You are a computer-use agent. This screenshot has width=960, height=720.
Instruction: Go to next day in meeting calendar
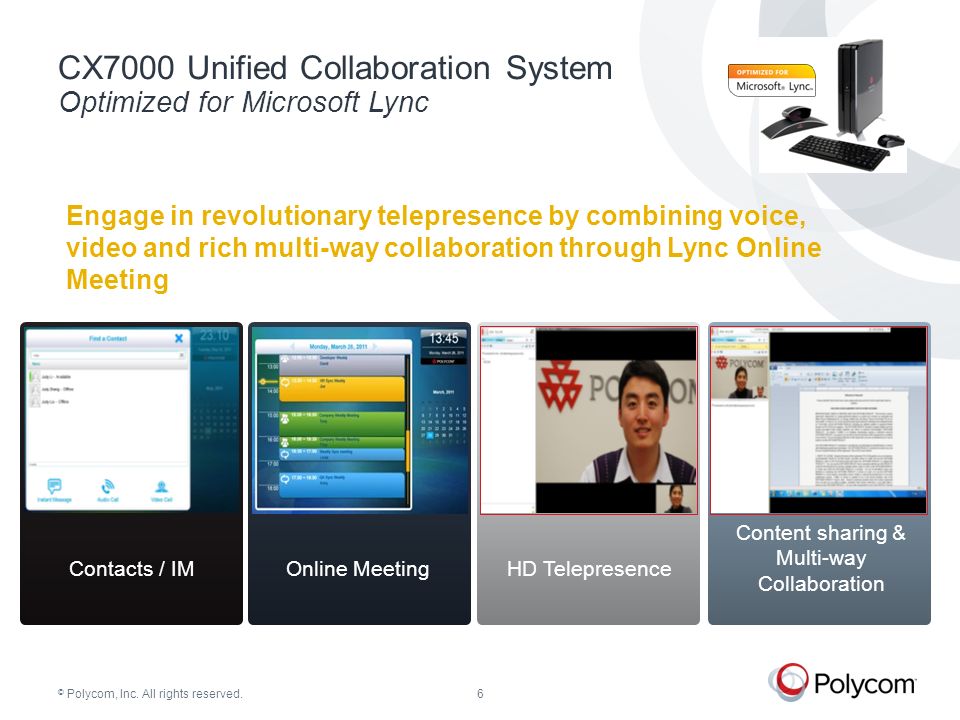click(375, 347)
